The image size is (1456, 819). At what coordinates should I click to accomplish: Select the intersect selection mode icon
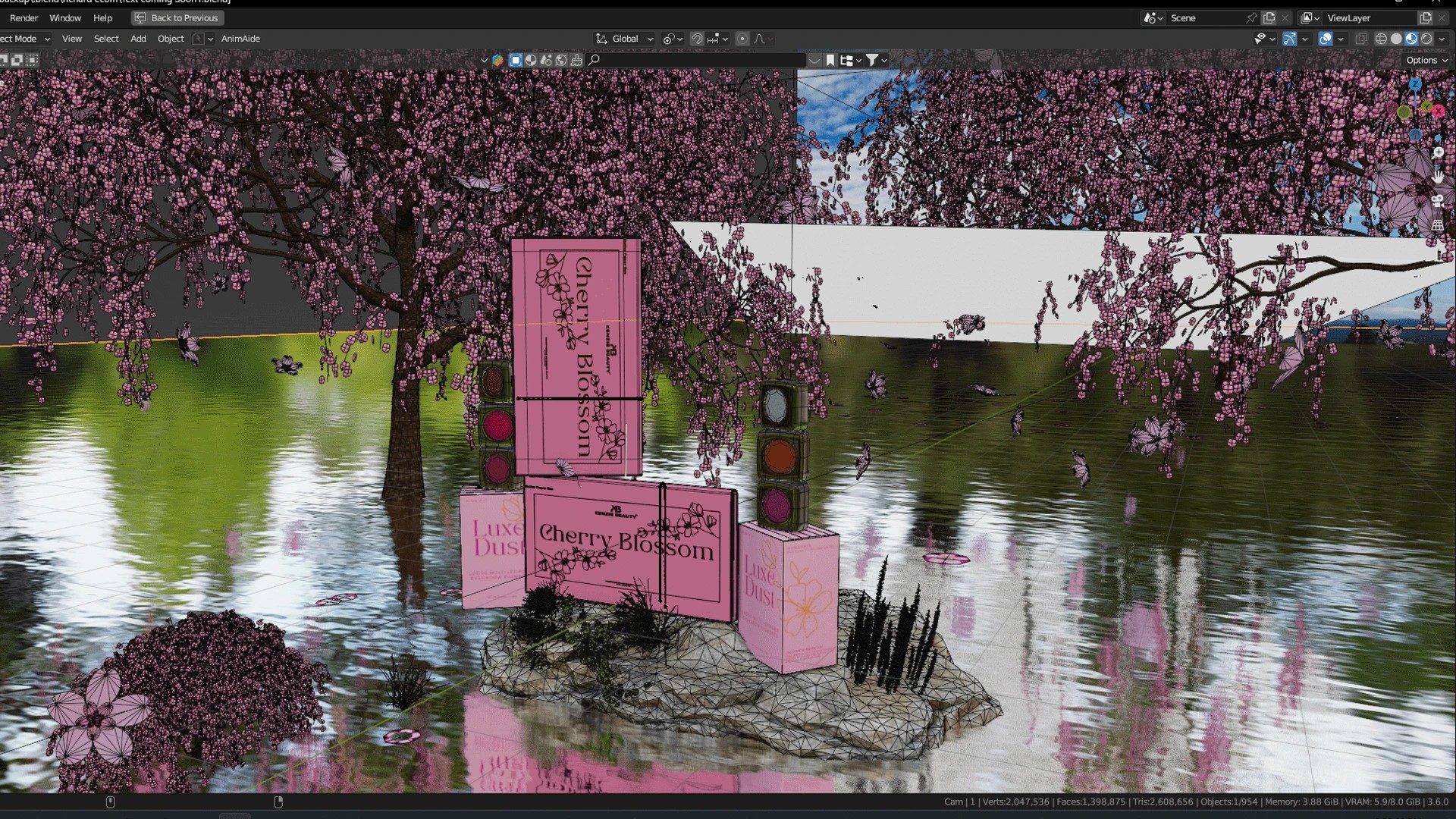click(33, 60)
